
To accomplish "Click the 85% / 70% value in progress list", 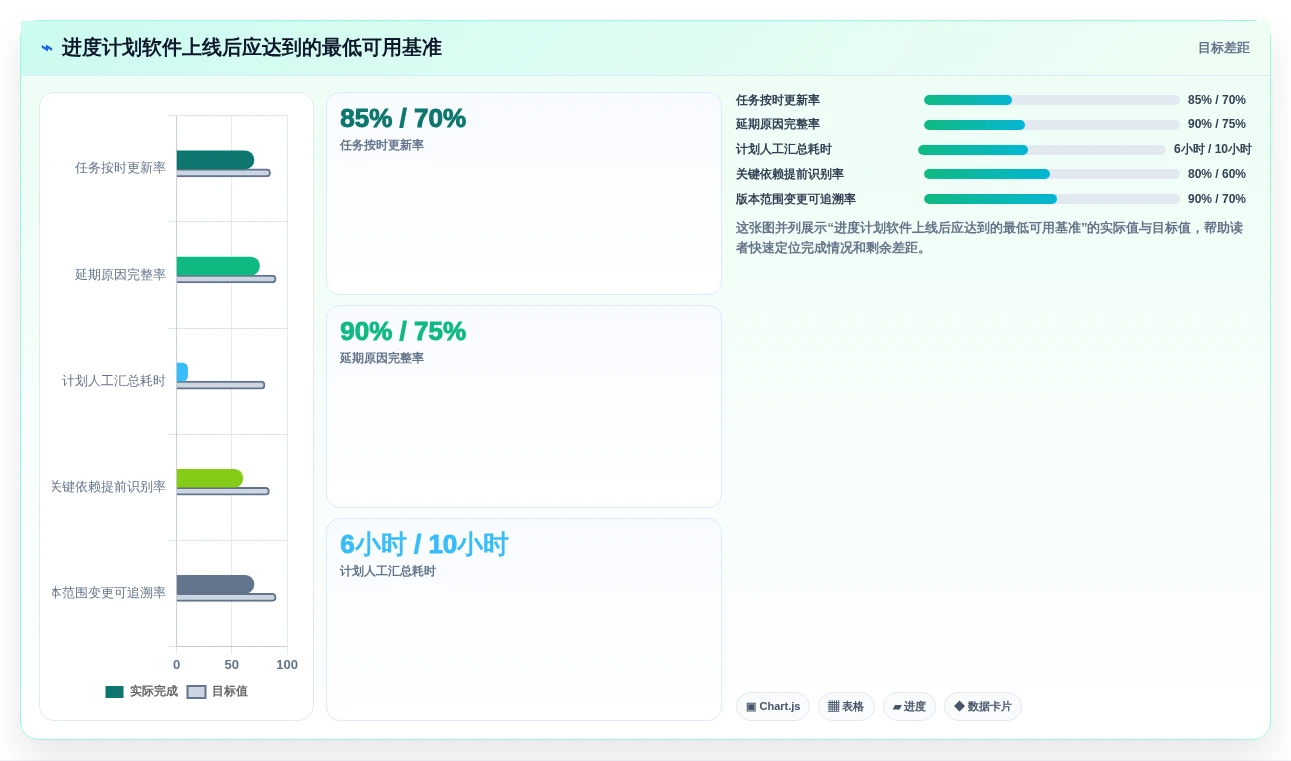I will [1217, 100].
